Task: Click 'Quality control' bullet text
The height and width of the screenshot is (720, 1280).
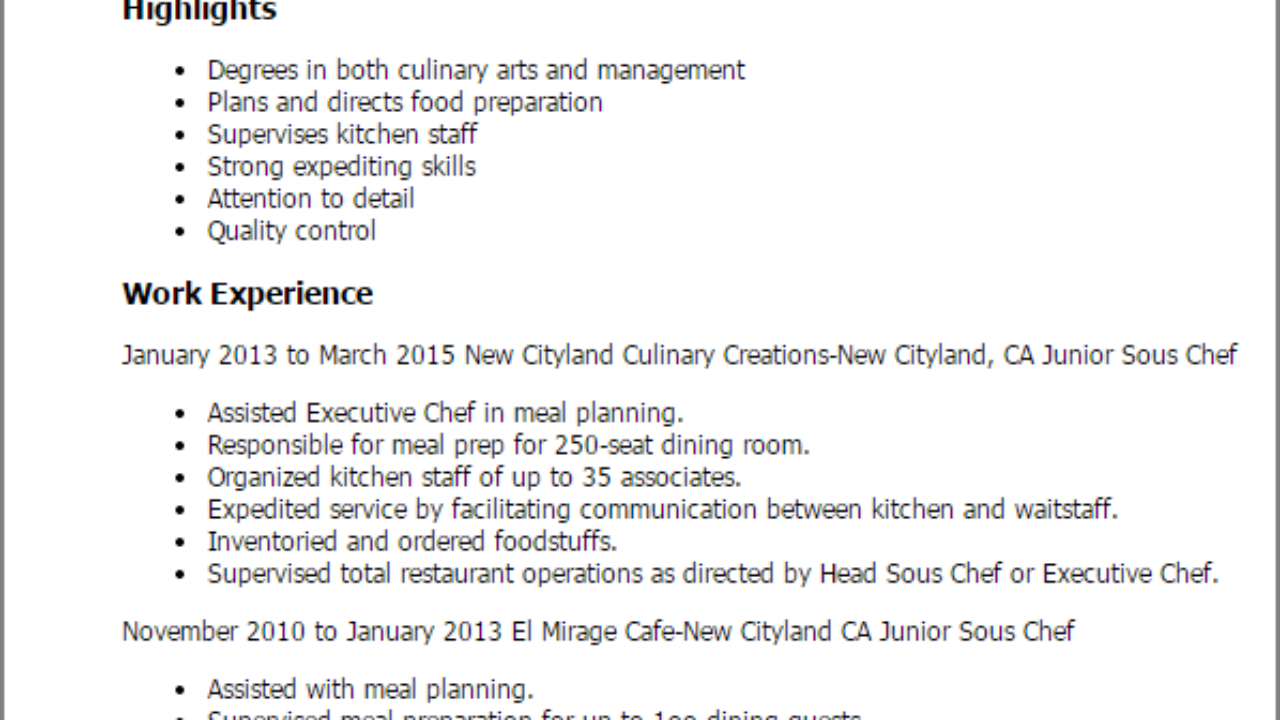Action: 292,231
